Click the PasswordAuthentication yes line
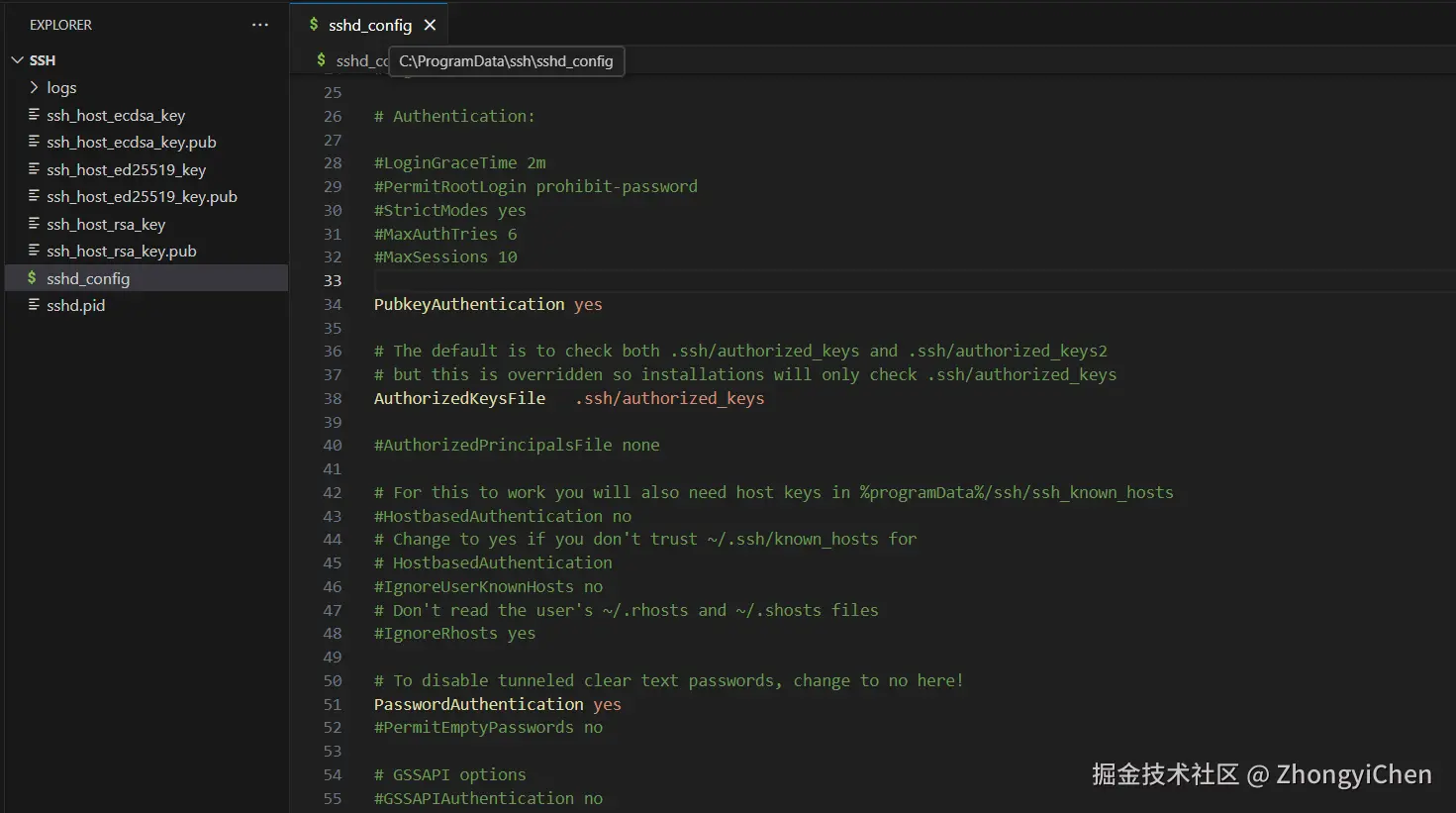This screenshot has height=813, width=1456. tap(497, 705)
